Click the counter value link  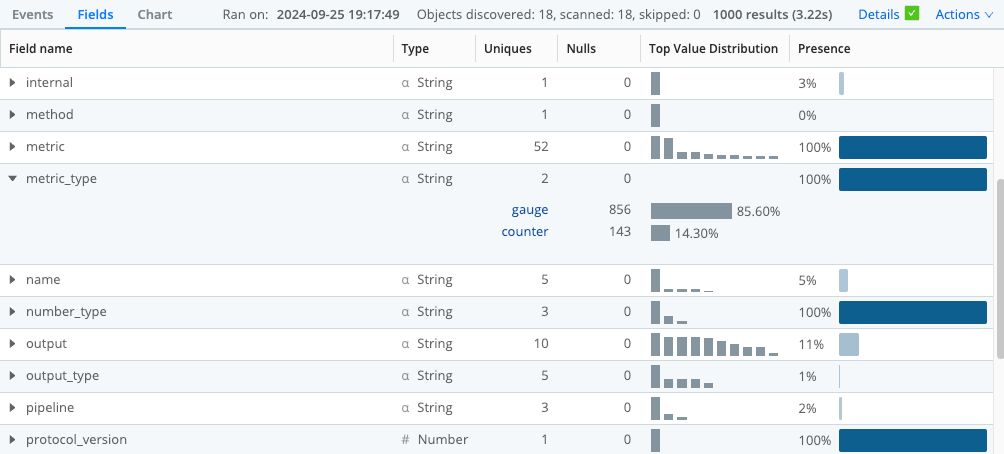[x=524, y=232]
